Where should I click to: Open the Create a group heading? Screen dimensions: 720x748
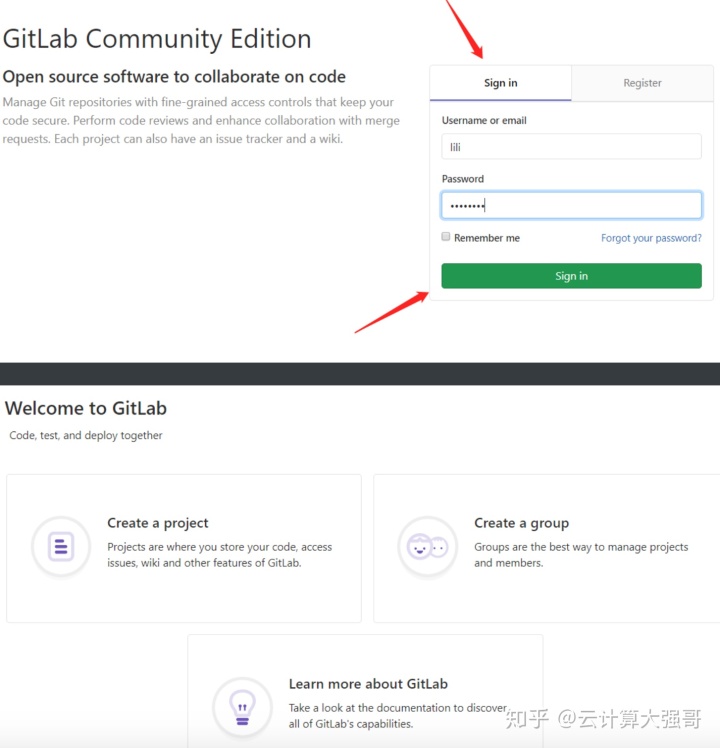[x=522, y=523]
